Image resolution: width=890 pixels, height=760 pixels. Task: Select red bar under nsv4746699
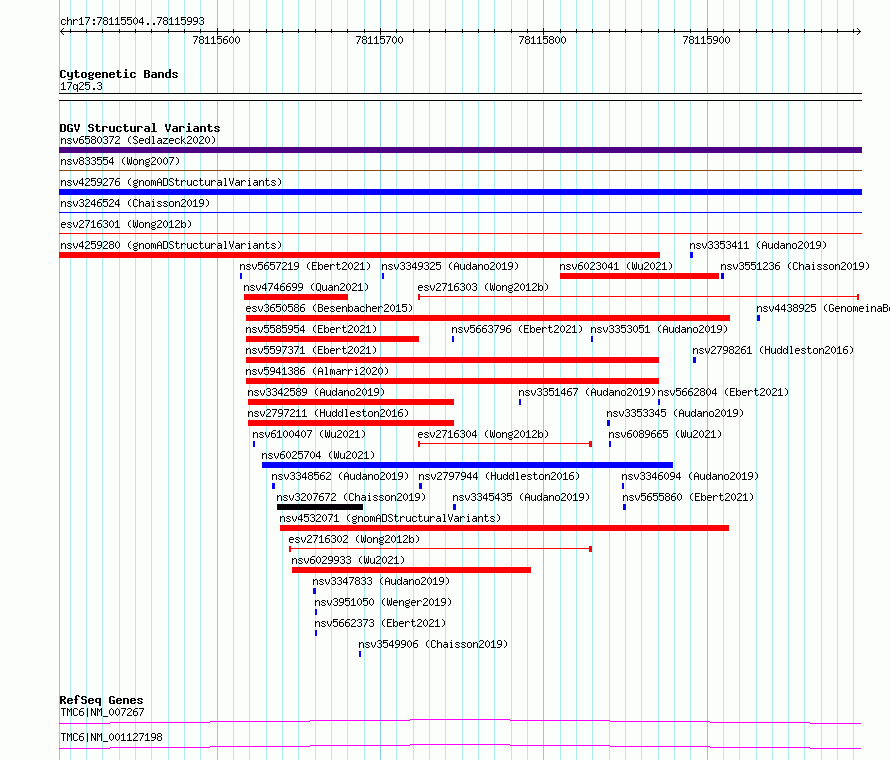(296, 297)
